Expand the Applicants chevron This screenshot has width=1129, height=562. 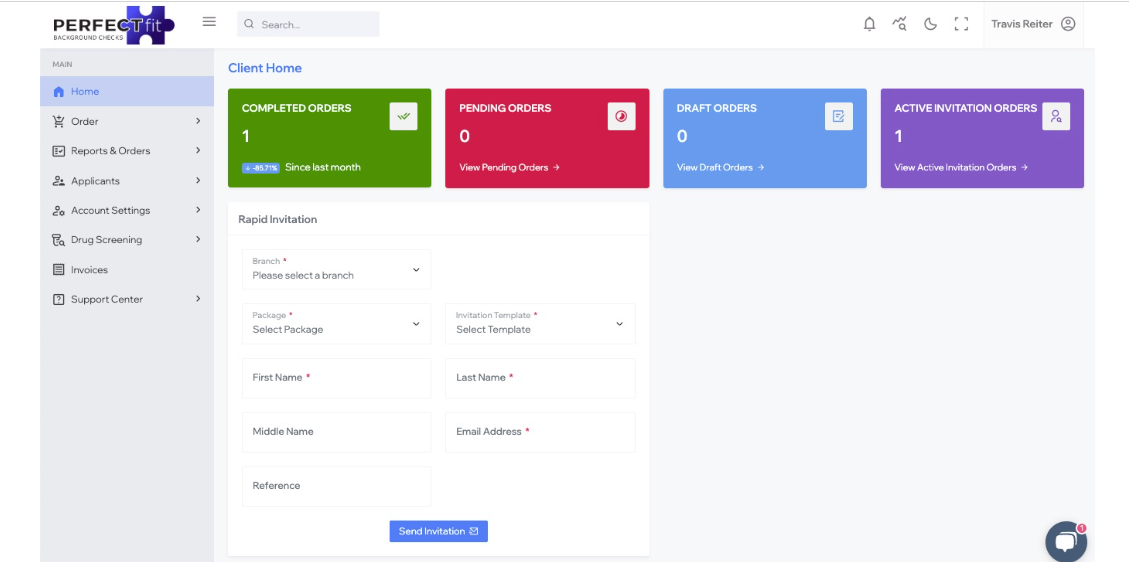click(x=198, y=181)
